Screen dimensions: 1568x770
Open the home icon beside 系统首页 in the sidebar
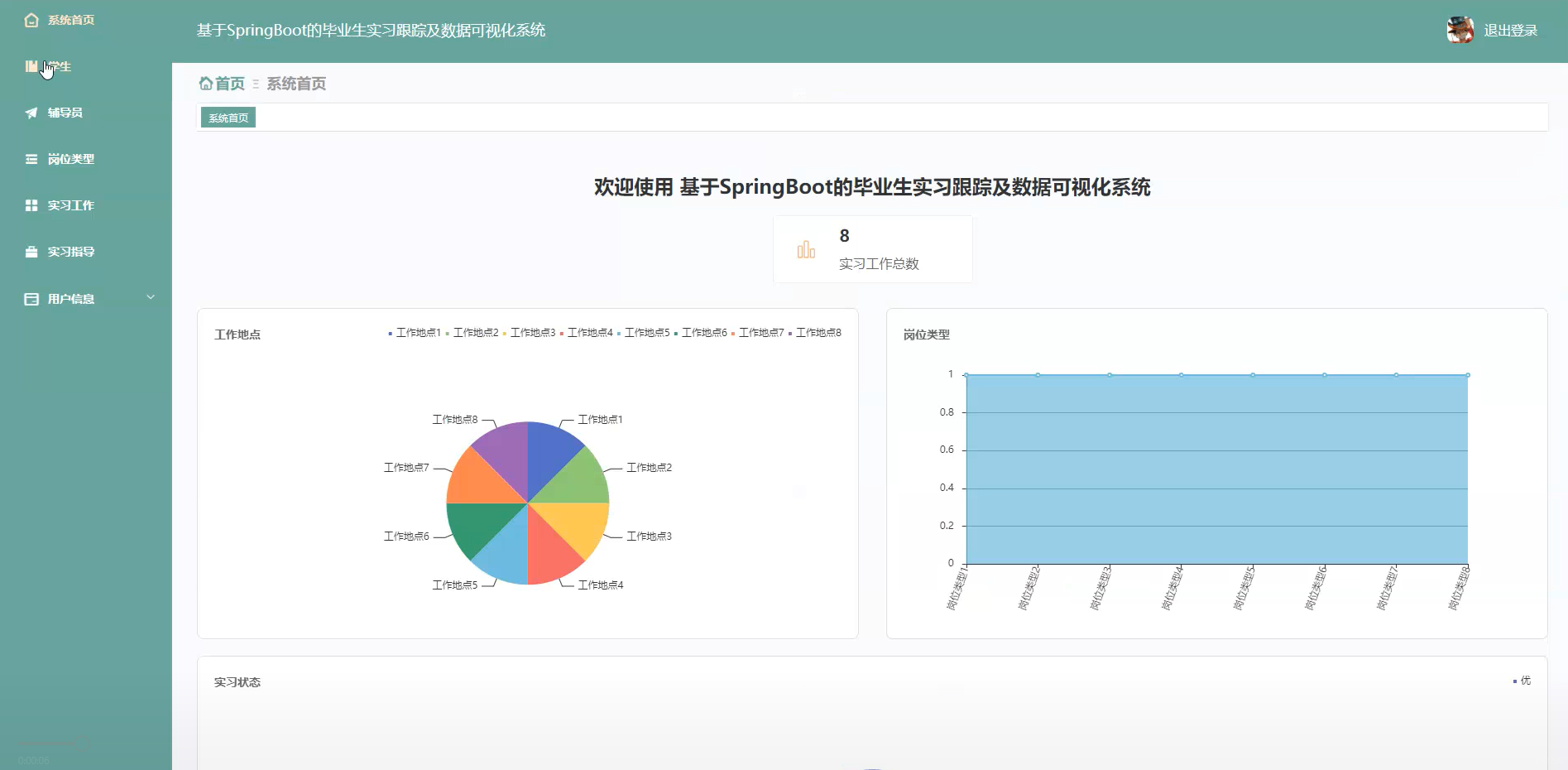31,20
